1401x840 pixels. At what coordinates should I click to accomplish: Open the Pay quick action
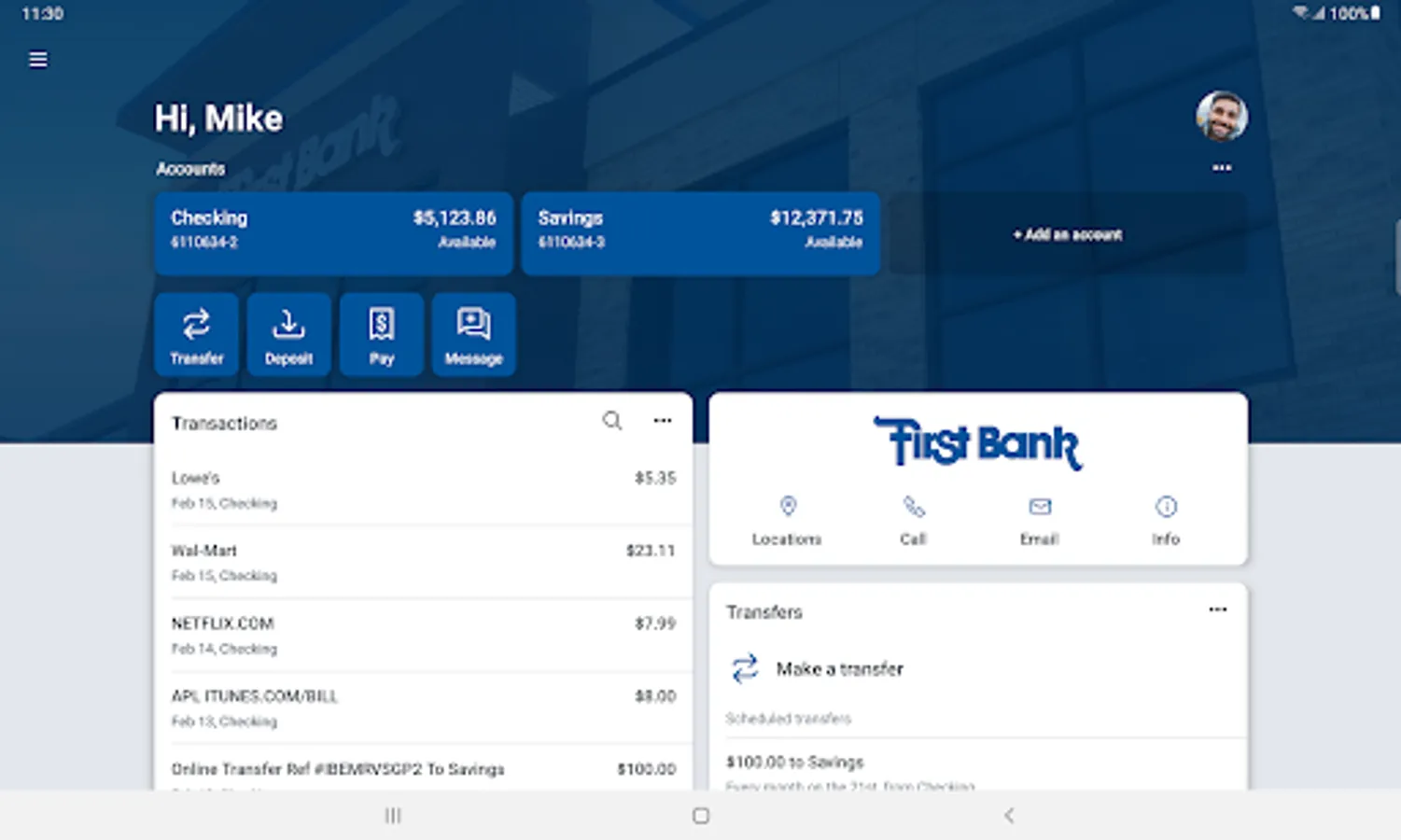382,334
